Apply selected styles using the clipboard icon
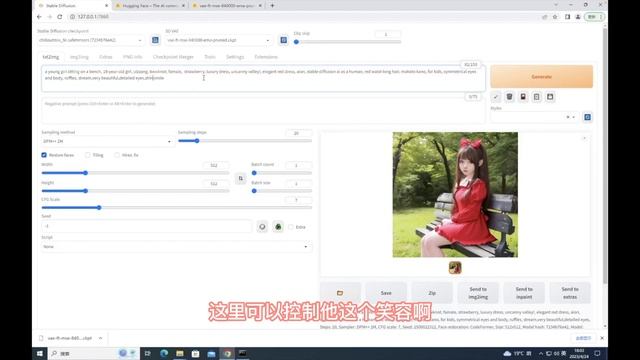This screenshot has width=640, height=360. tap(537, 97)
